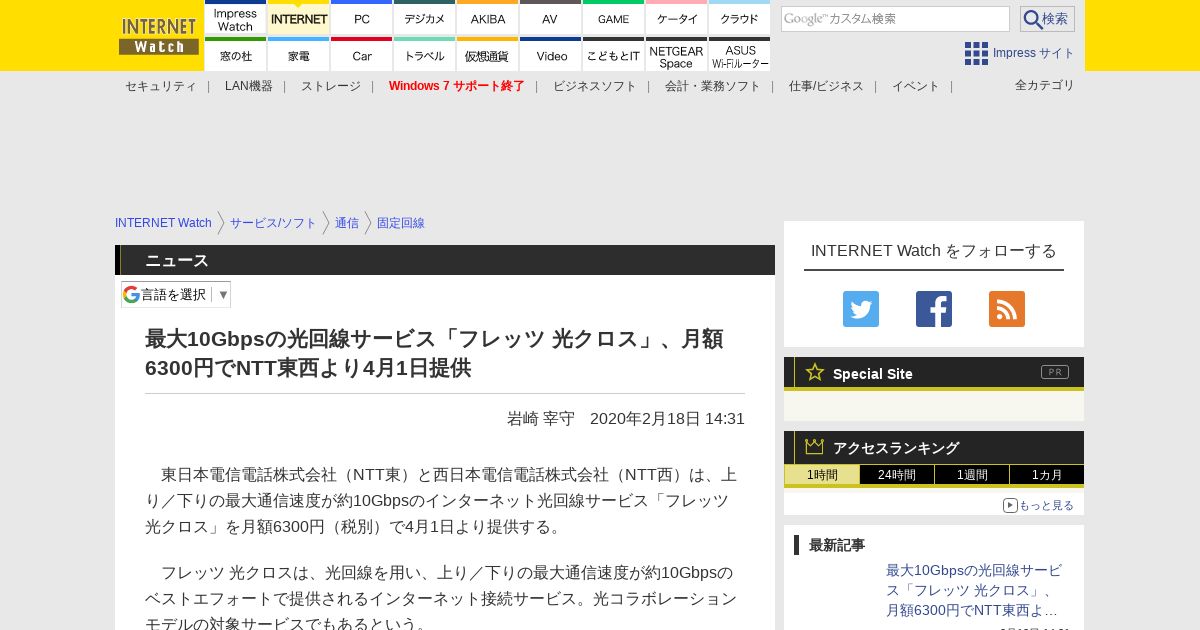Open the Windows 7 サポート終了 link

(x=457, y=86)
